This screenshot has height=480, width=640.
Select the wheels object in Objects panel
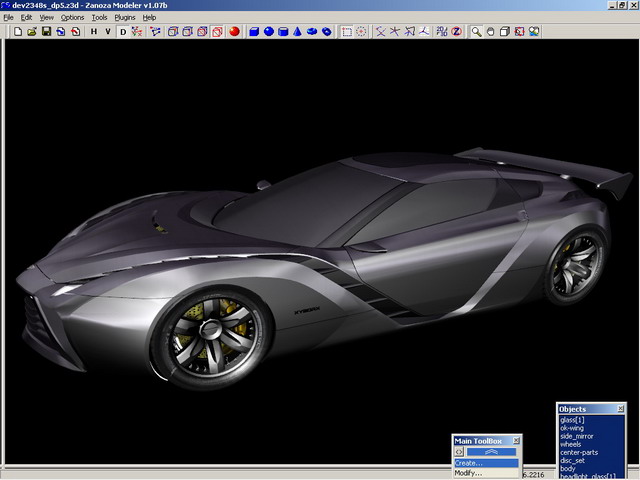pyautogui.click(x=571, y=444)
